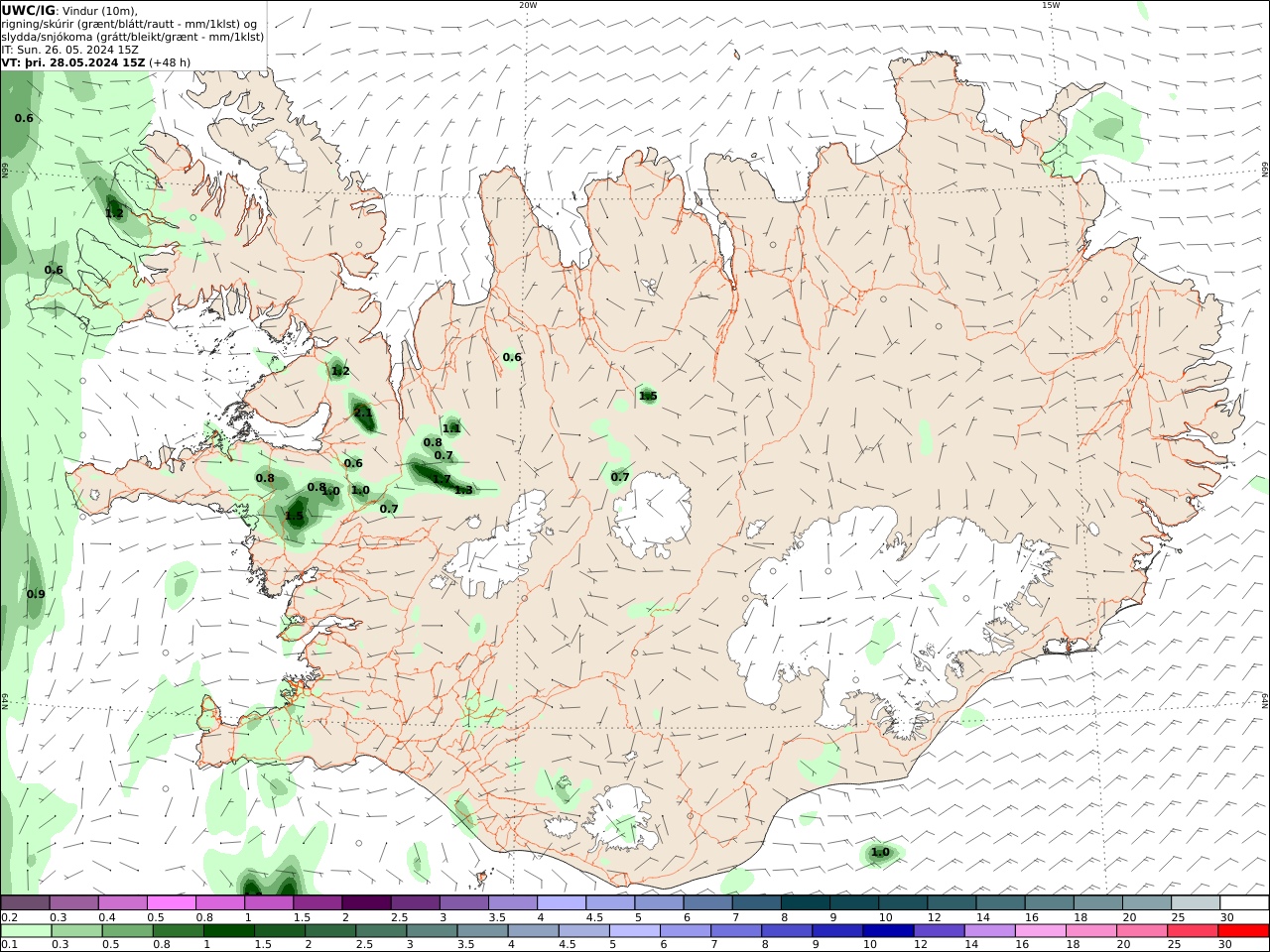Select the darkest purple 2–2.5 snow swatch
Screen dimensions: 1270x952
pyautogui.click(x=366, y=903)
